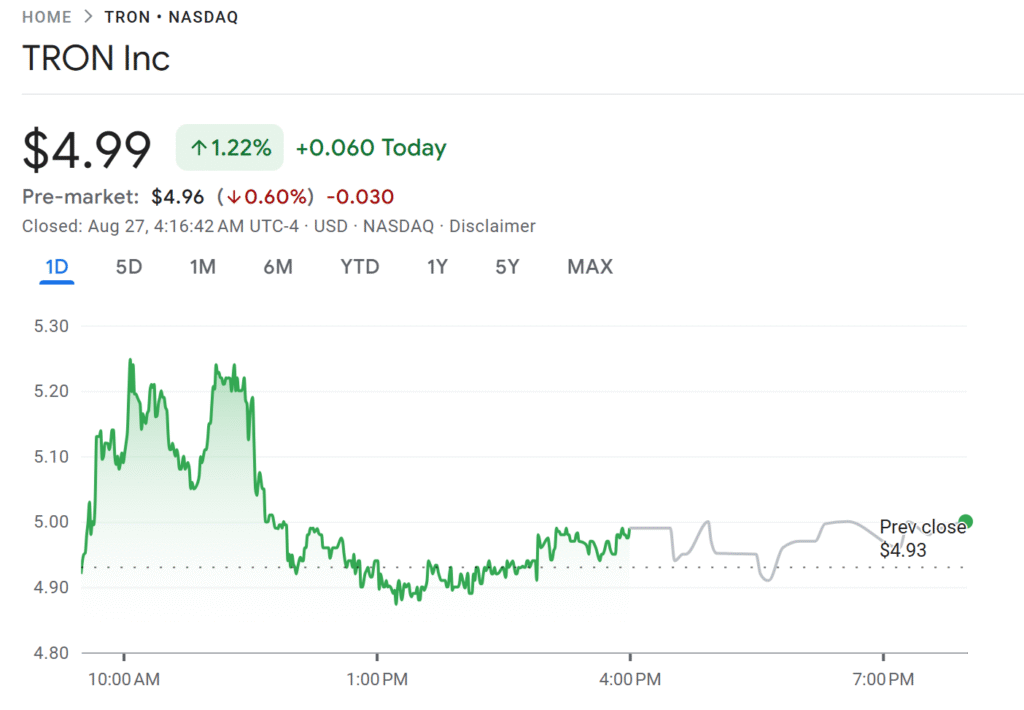Switch to the YTD tab

(x=359, y=267)
